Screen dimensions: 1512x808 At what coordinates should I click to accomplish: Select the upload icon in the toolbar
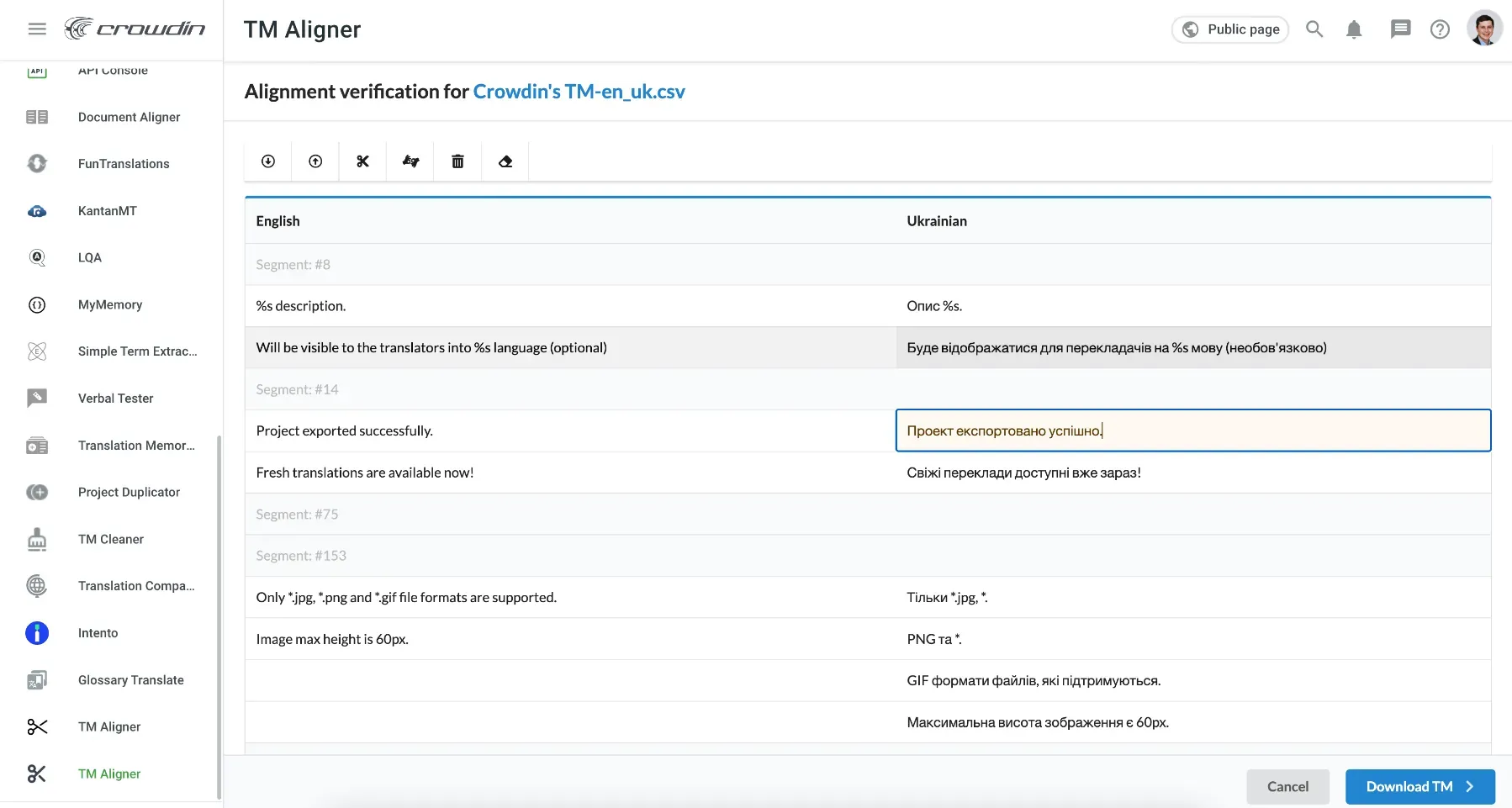(x=315, y=161)
